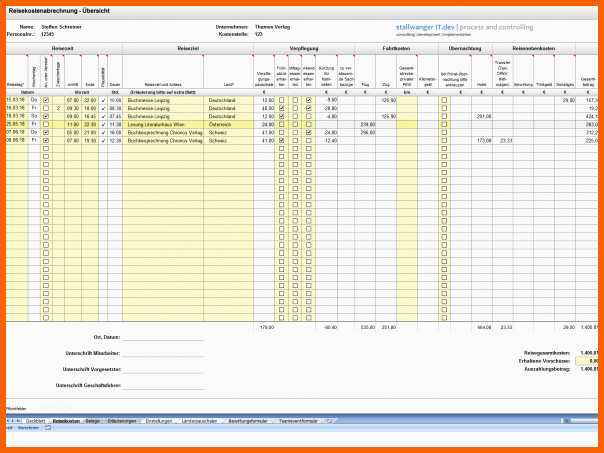Select the Reisezeit section header
The width and height of the screenshot is (604, 453).
(63, 49)
